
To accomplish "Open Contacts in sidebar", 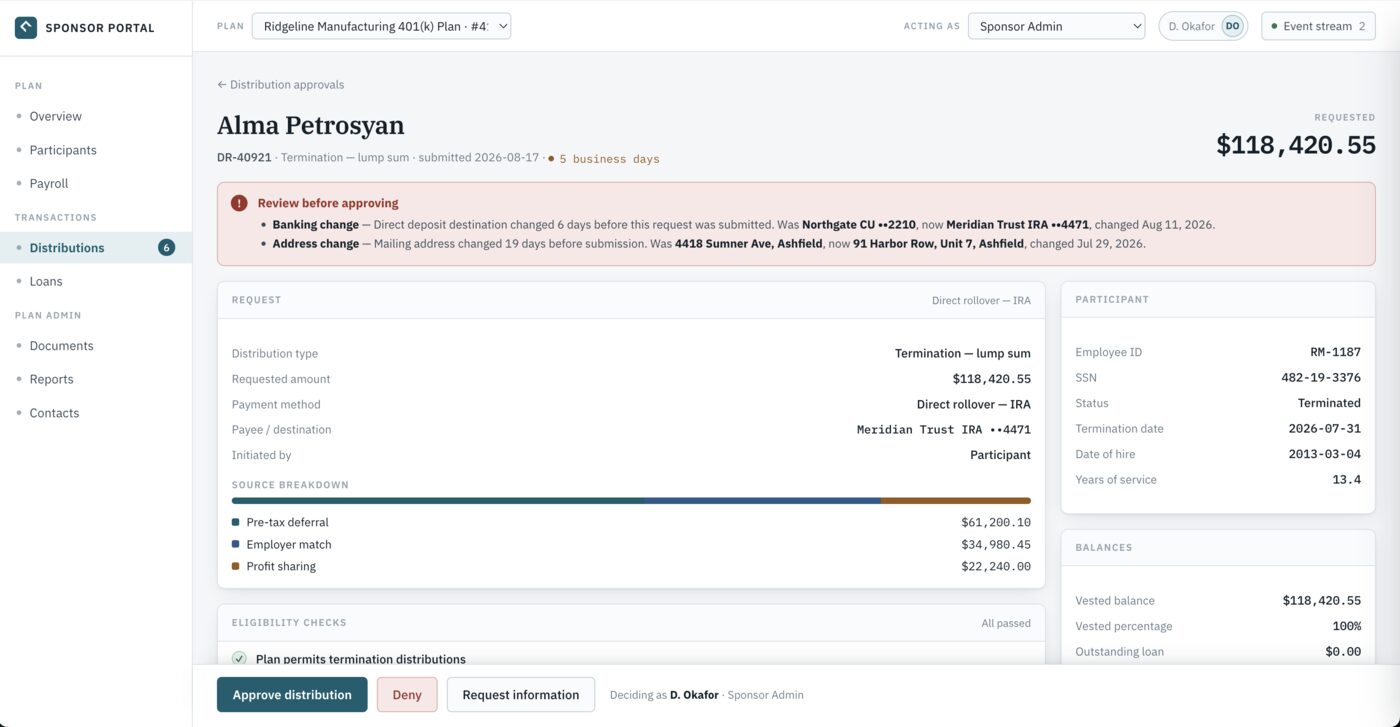I will coord(96,412).
